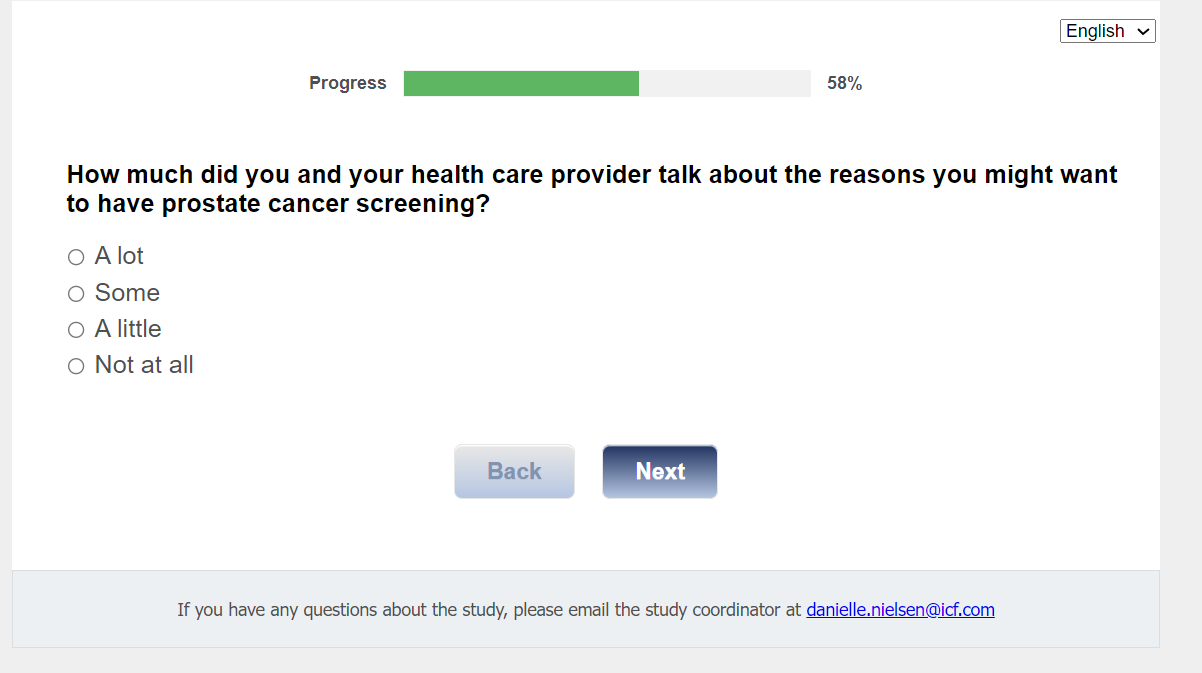Click the language selector's chevron arrow
The height and width of the screenshot is (673, 1202).
[1144, 32]
